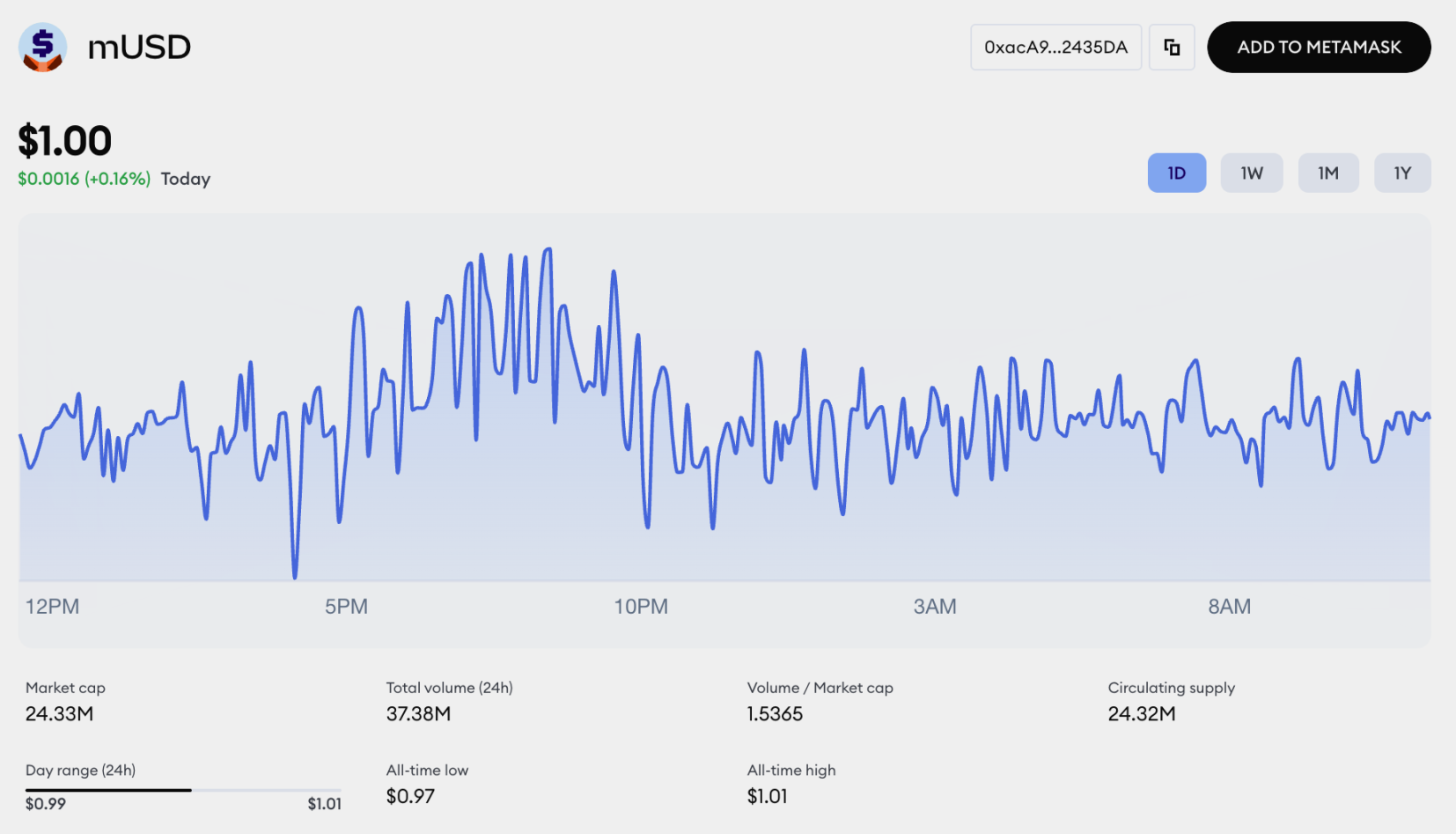This screenshot has height=834, width=1456.
Task: Click the 10PM time axis label
Action: coord(641,607)
